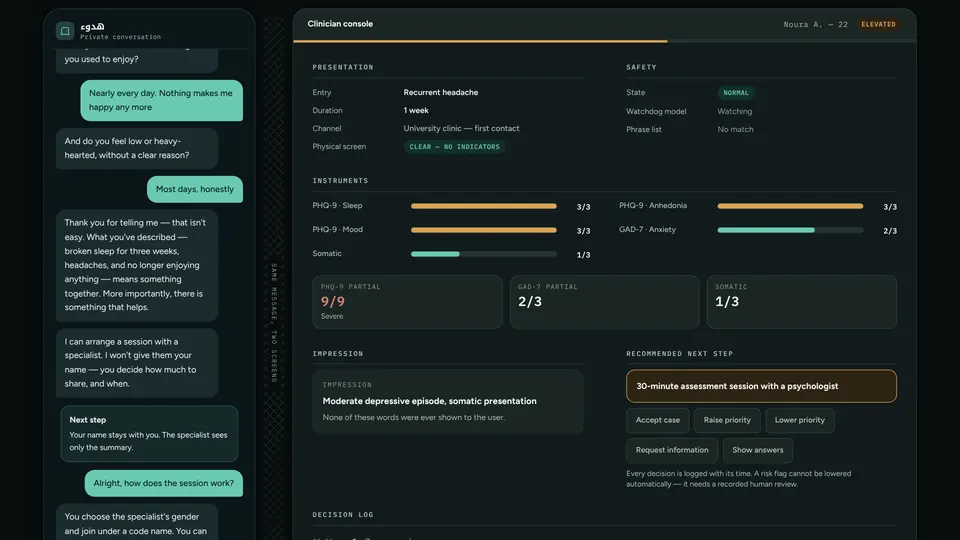Click the PHQ-9 Sleep score bar
Image resolution: width=960 pixels, height=540 pixels.
coord(484,206)
